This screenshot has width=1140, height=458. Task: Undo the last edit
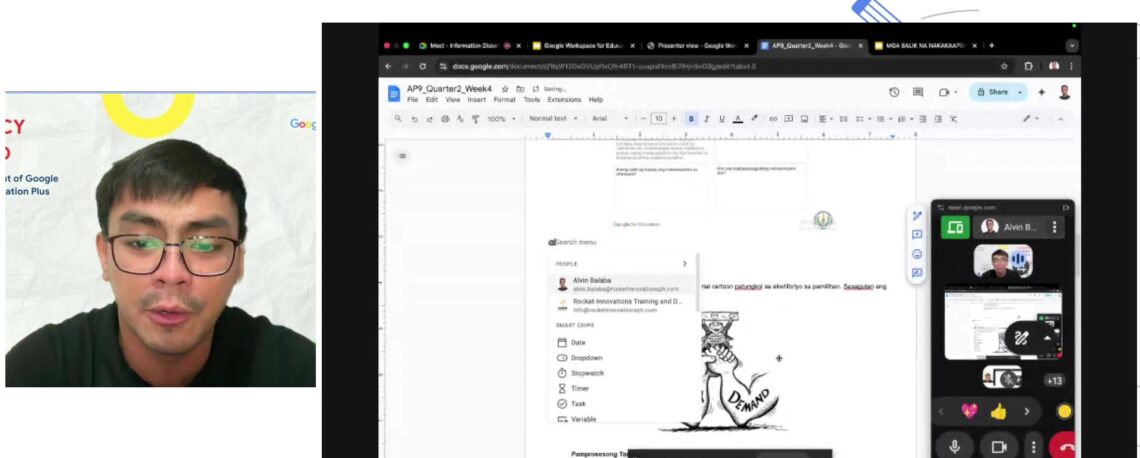pyautogui.click(x=414, y=118)
